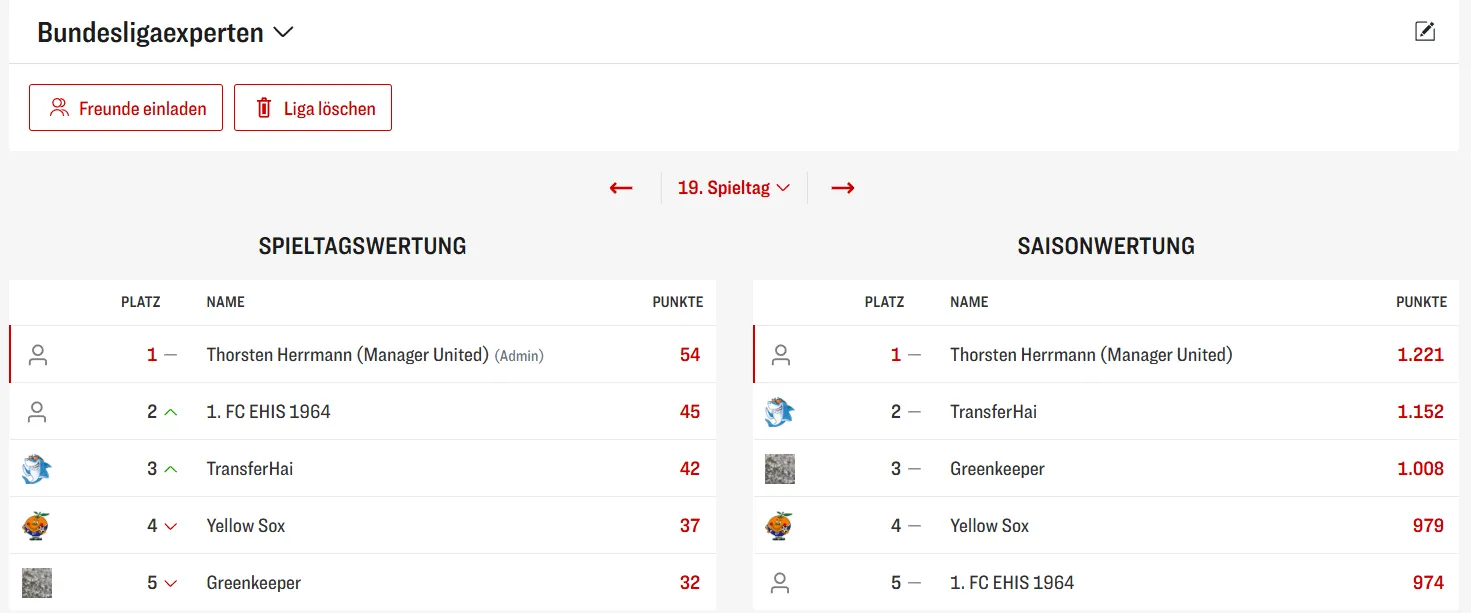Click TransferHai shark avatar in Spieltagswertung
The image size is (1471, 613).
pyautogui.click(x=37, y=468)
